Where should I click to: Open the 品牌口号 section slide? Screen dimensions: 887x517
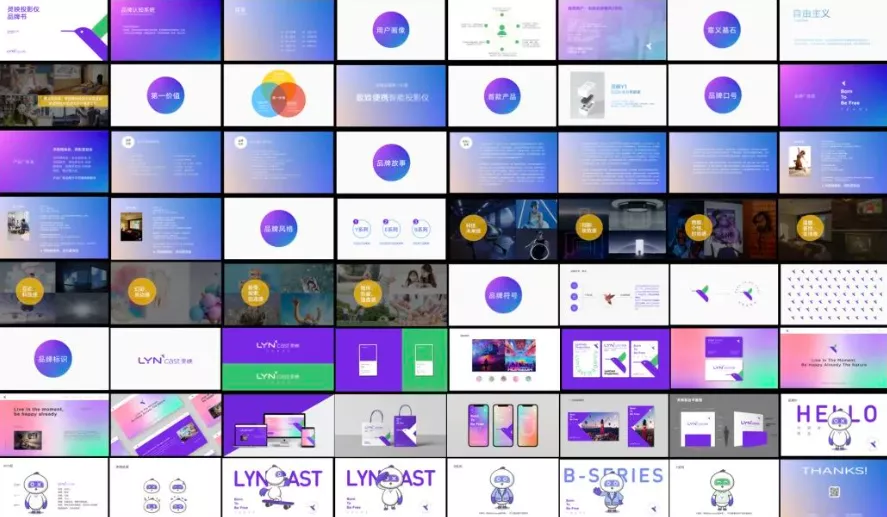click(723, 96)
